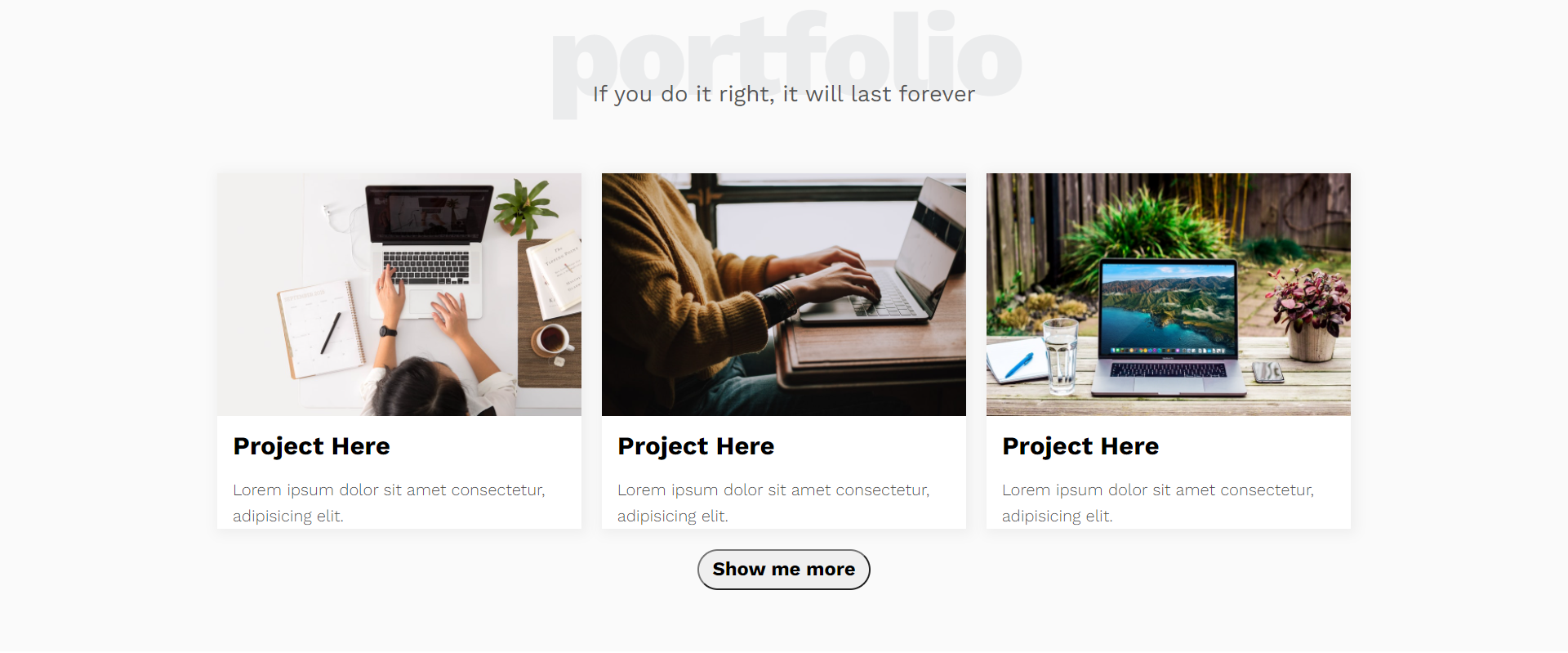Select the first card's Project Here title

(312, 446)
